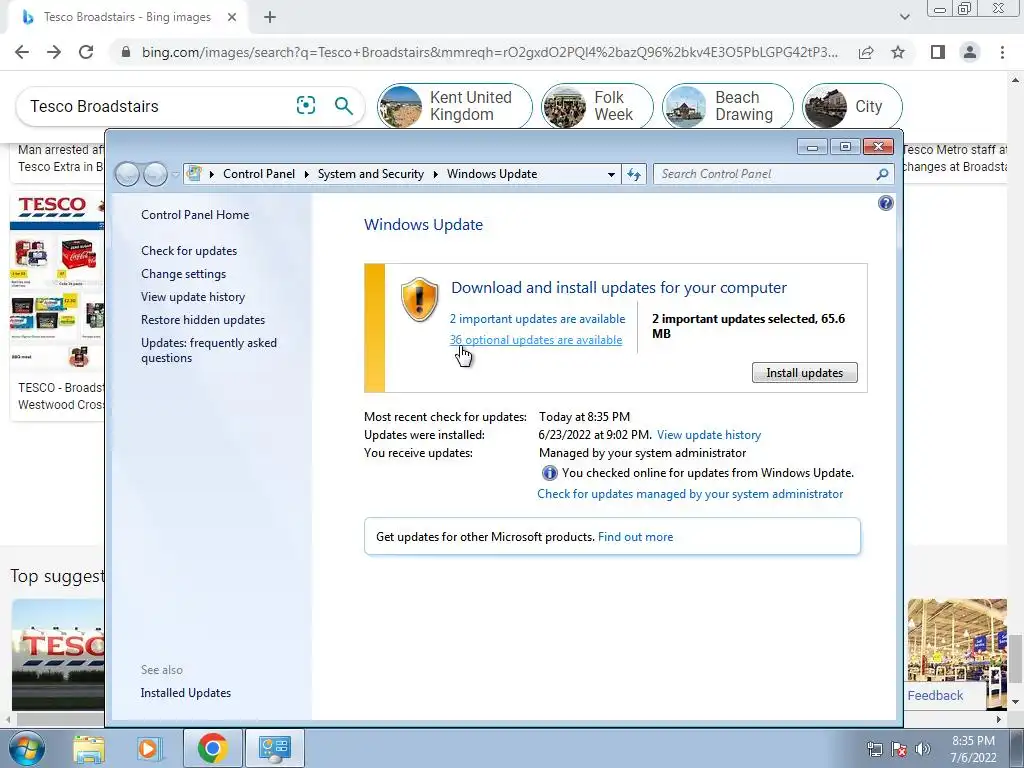Click Restore hidden updates
This screenshot has width=1024, height=768.
coord(202,320)
